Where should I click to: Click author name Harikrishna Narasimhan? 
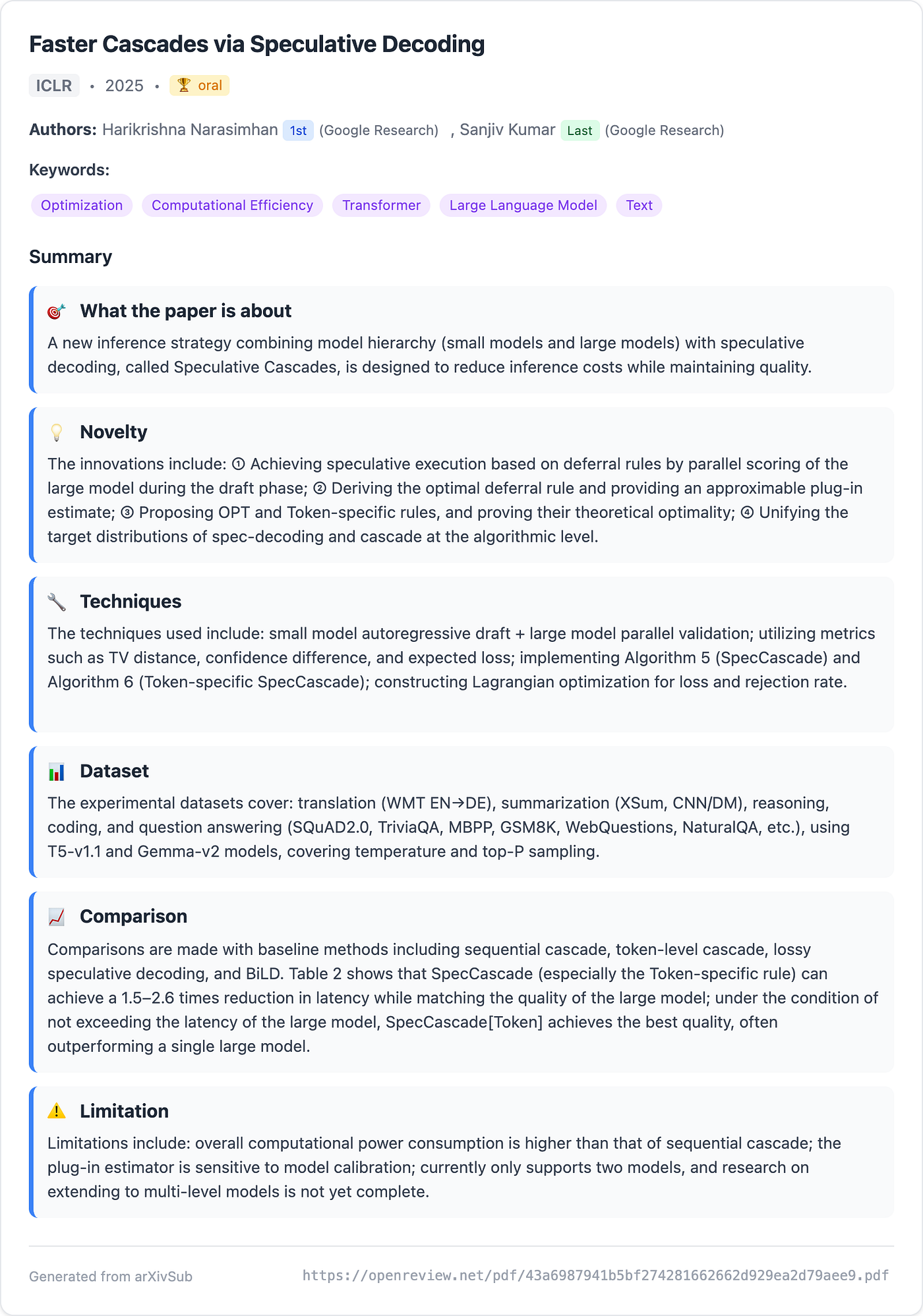[x=190, y=130]
